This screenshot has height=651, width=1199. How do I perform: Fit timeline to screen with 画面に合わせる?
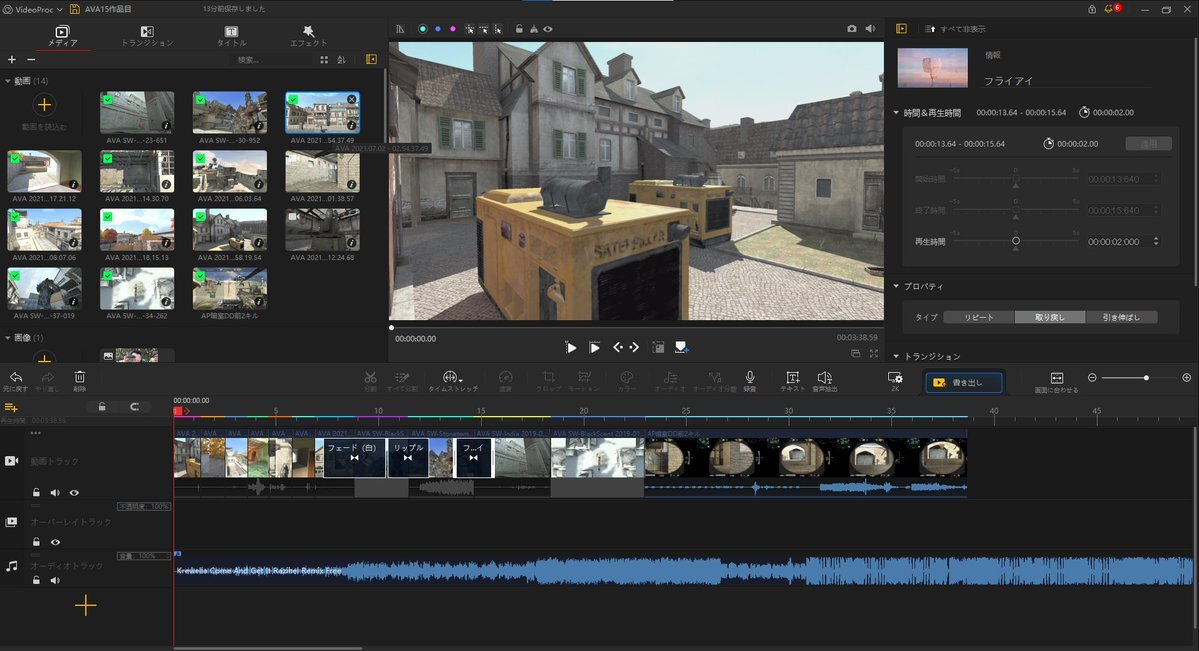[1057, 382]
